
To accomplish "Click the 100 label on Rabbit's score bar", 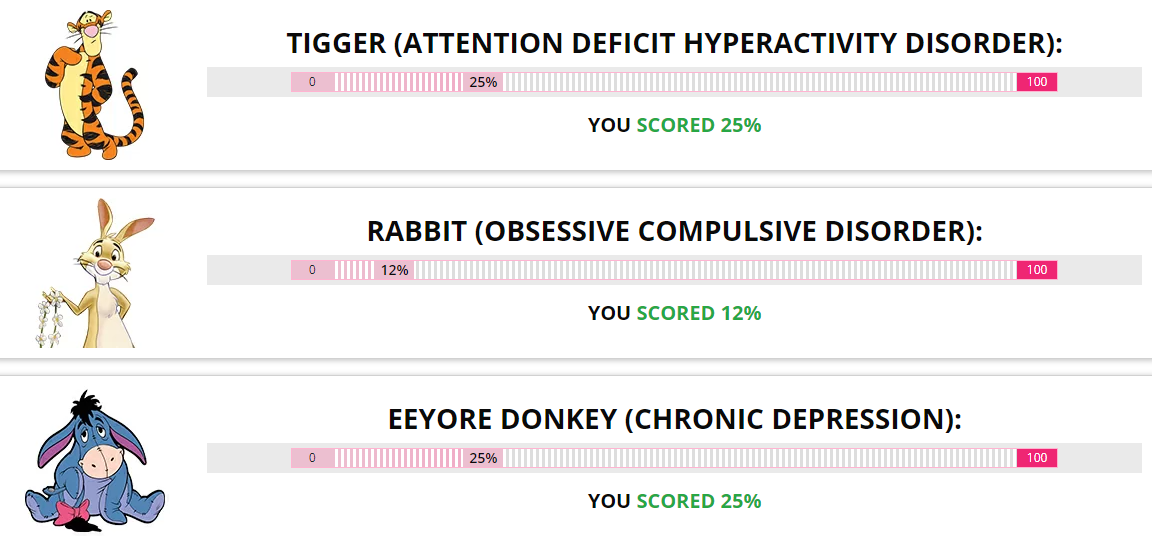I will [x=1037, y=270].
